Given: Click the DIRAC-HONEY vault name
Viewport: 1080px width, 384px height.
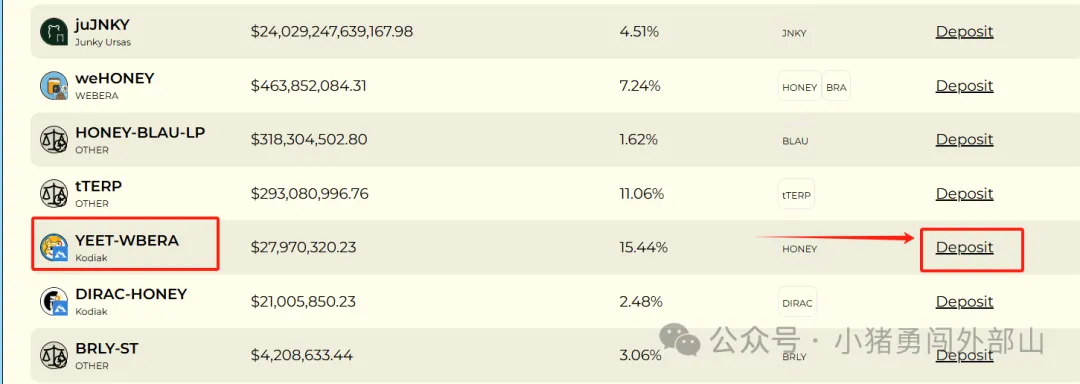Looking at the screenshot, I should tap(131, 294).
